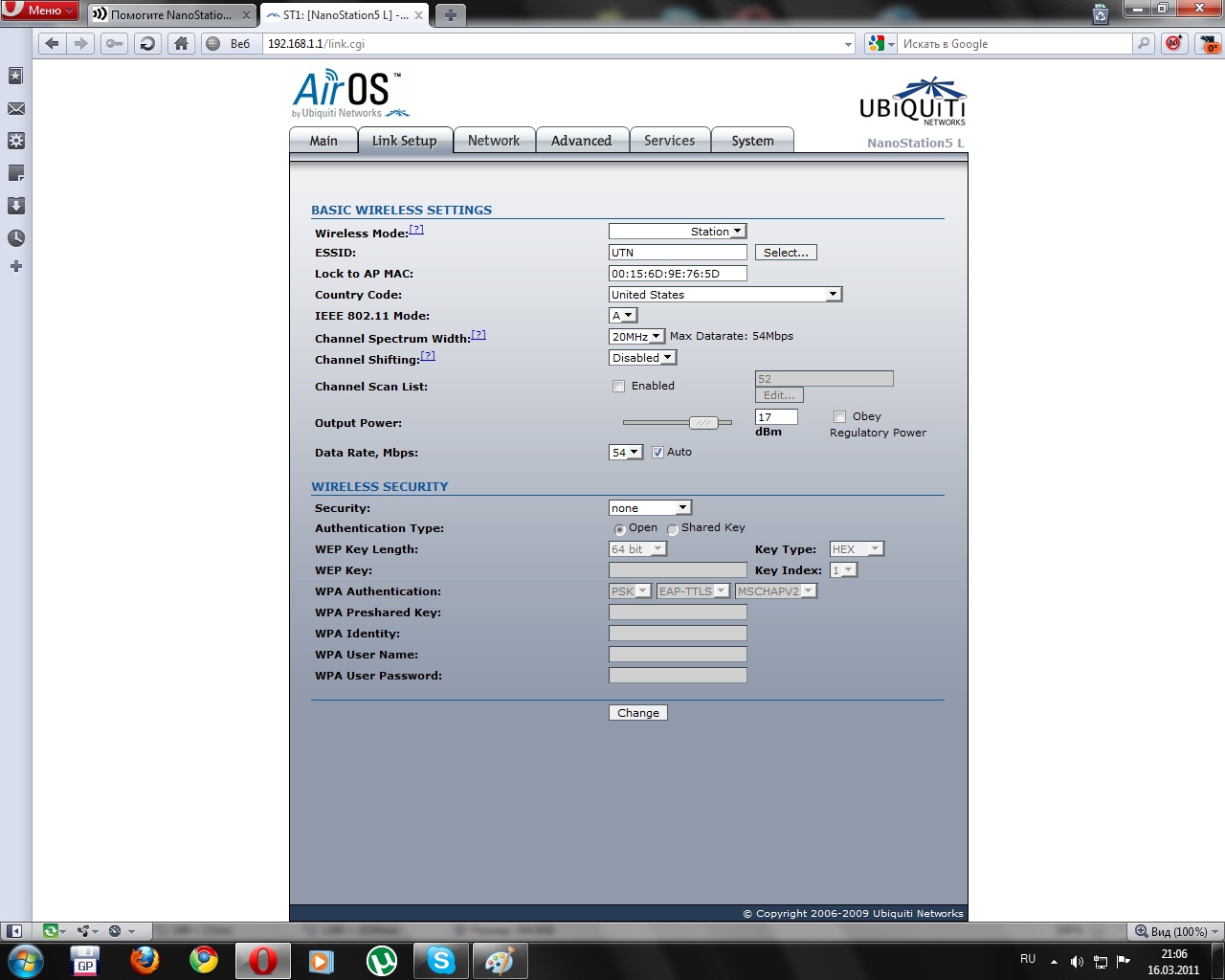
Task: Switch to the System tab
Action: [x=752, y=141]
